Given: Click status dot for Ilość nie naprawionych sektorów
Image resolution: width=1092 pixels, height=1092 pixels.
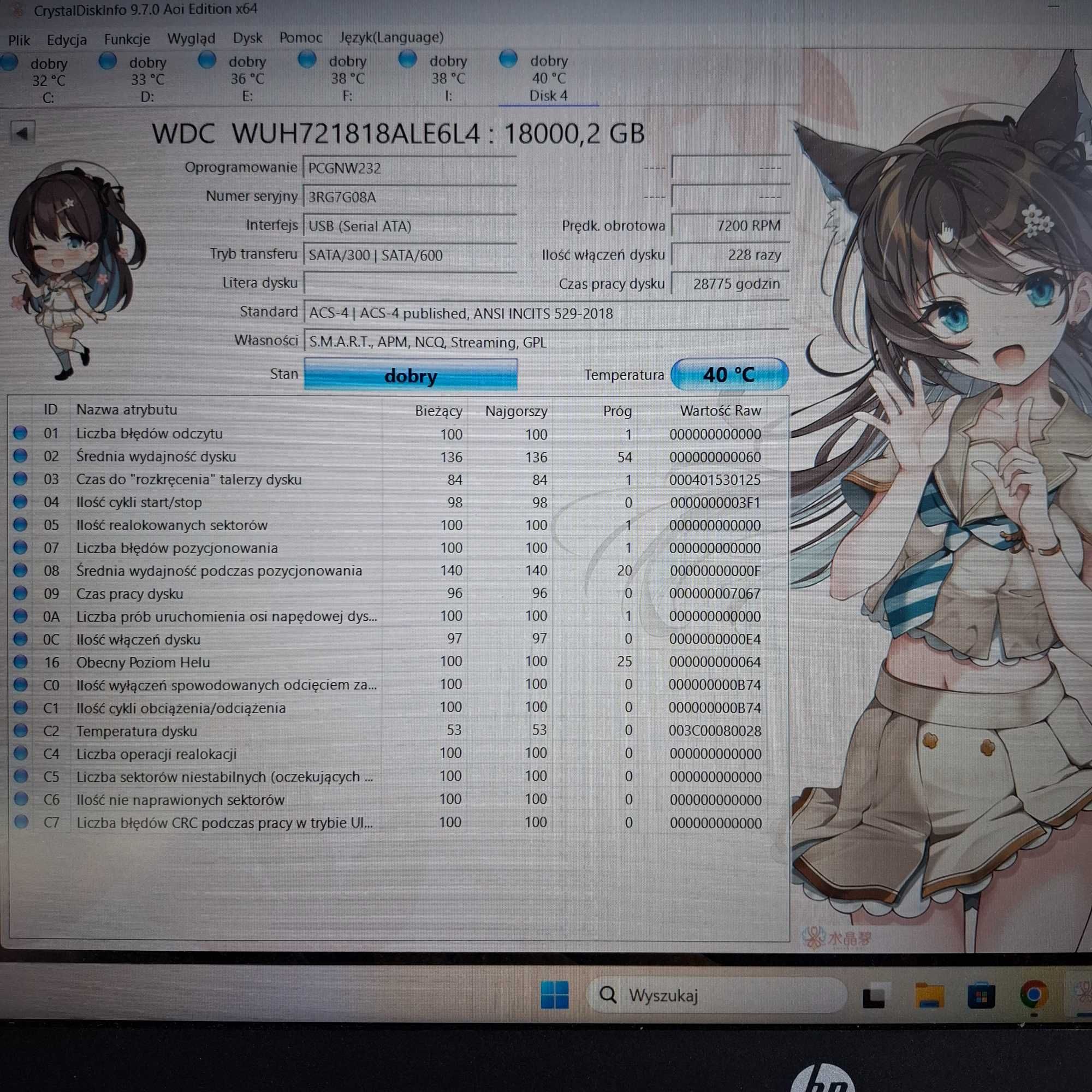Looking at the screenshot, I should pos(21,799).
